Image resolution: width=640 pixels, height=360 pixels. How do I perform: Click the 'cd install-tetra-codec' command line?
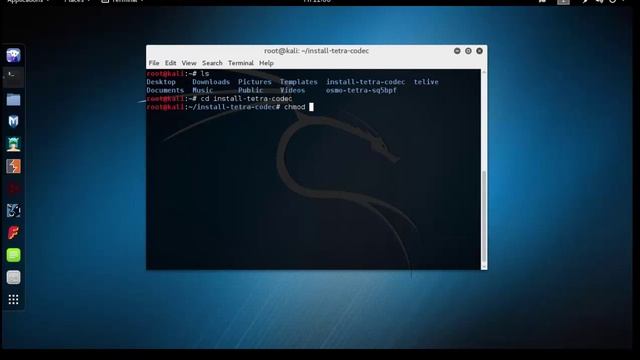(x=246, y=98)
